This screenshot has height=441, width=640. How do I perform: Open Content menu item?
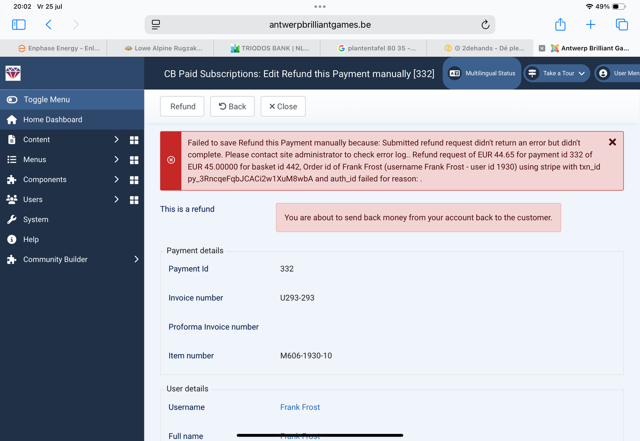point(36,140)
